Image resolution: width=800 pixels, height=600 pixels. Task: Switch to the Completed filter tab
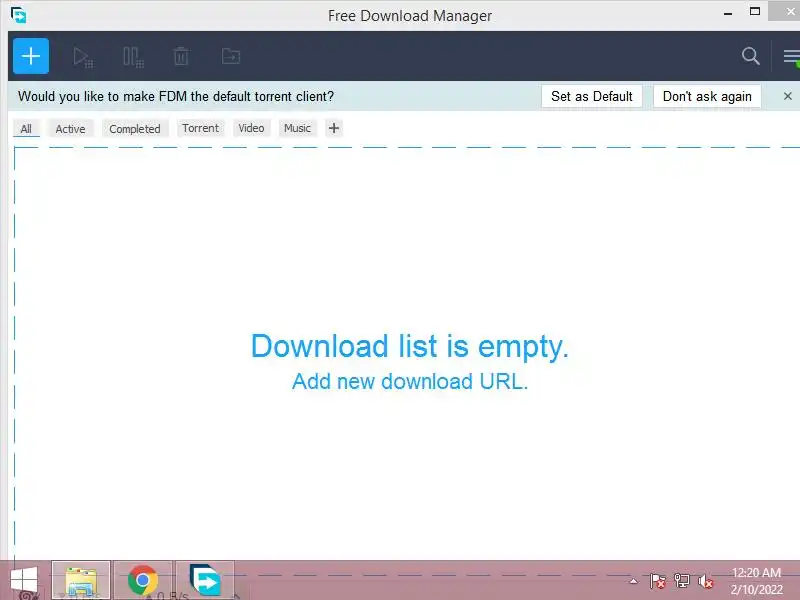point(135,129)
